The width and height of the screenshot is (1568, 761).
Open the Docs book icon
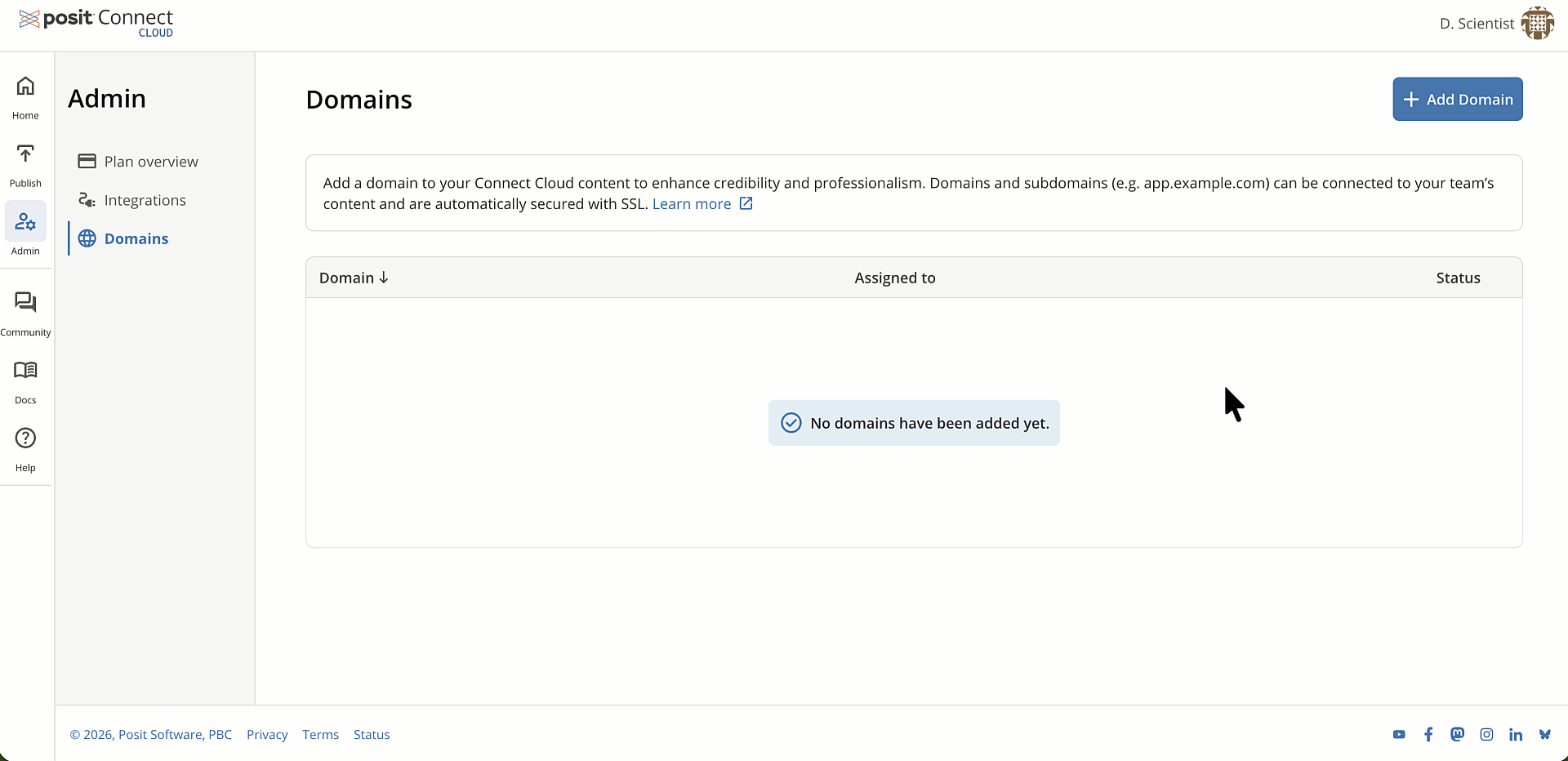coord(25,371)
